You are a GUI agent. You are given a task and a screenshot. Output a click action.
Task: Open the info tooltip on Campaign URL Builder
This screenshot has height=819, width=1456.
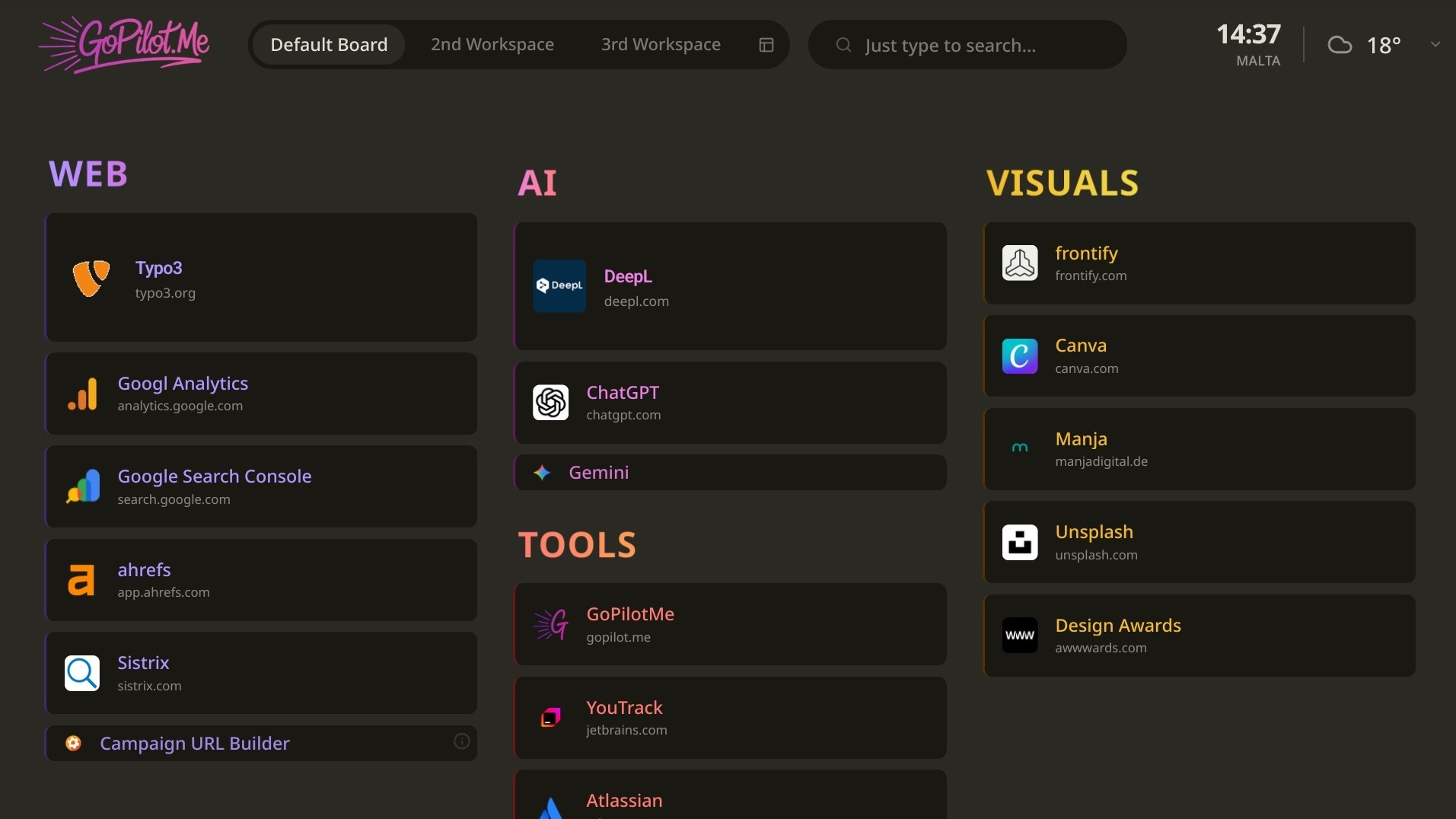pyautogui.click(x=461, y=741)
